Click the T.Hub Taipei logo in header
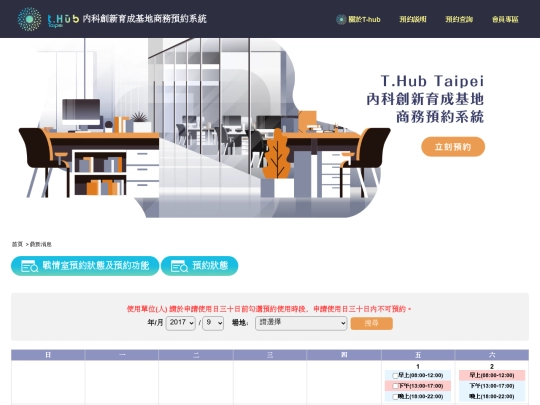Viewport: 540px width, 405px height. coord(48,19)
